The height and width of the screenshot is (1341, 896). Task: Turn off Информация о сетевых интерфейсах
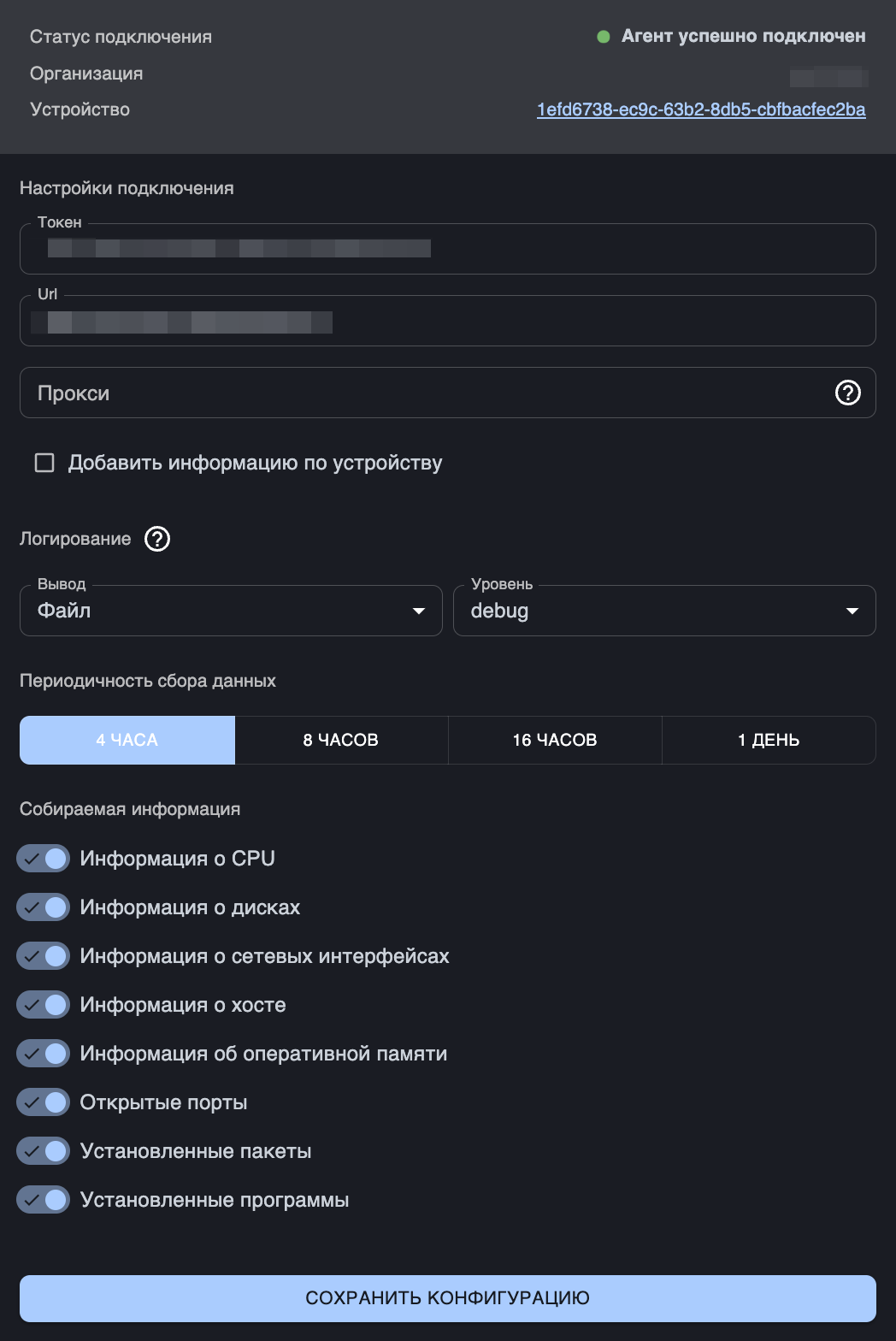tap(44, 956)
